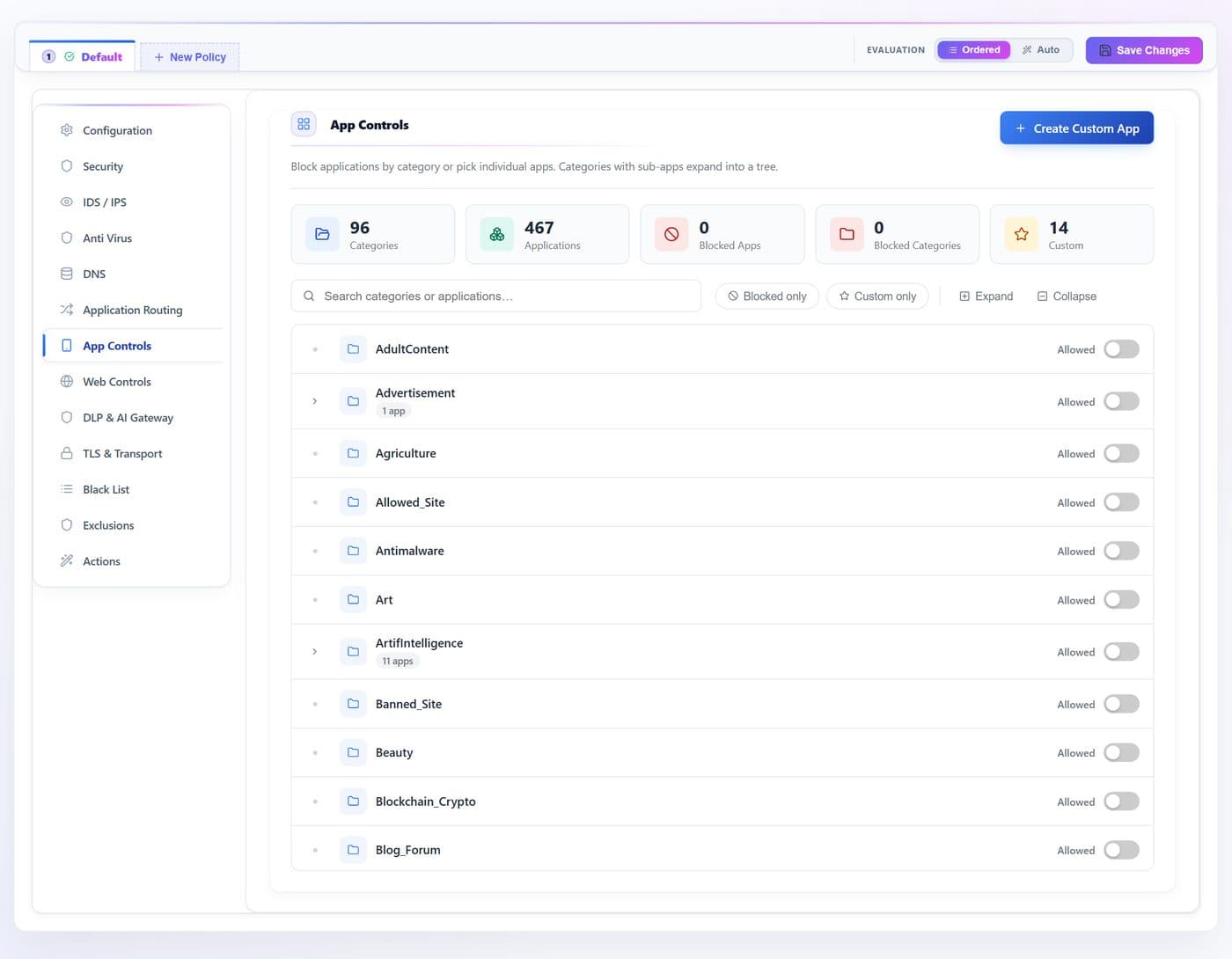Click the Antimalware folder icon

pos(353,551)
